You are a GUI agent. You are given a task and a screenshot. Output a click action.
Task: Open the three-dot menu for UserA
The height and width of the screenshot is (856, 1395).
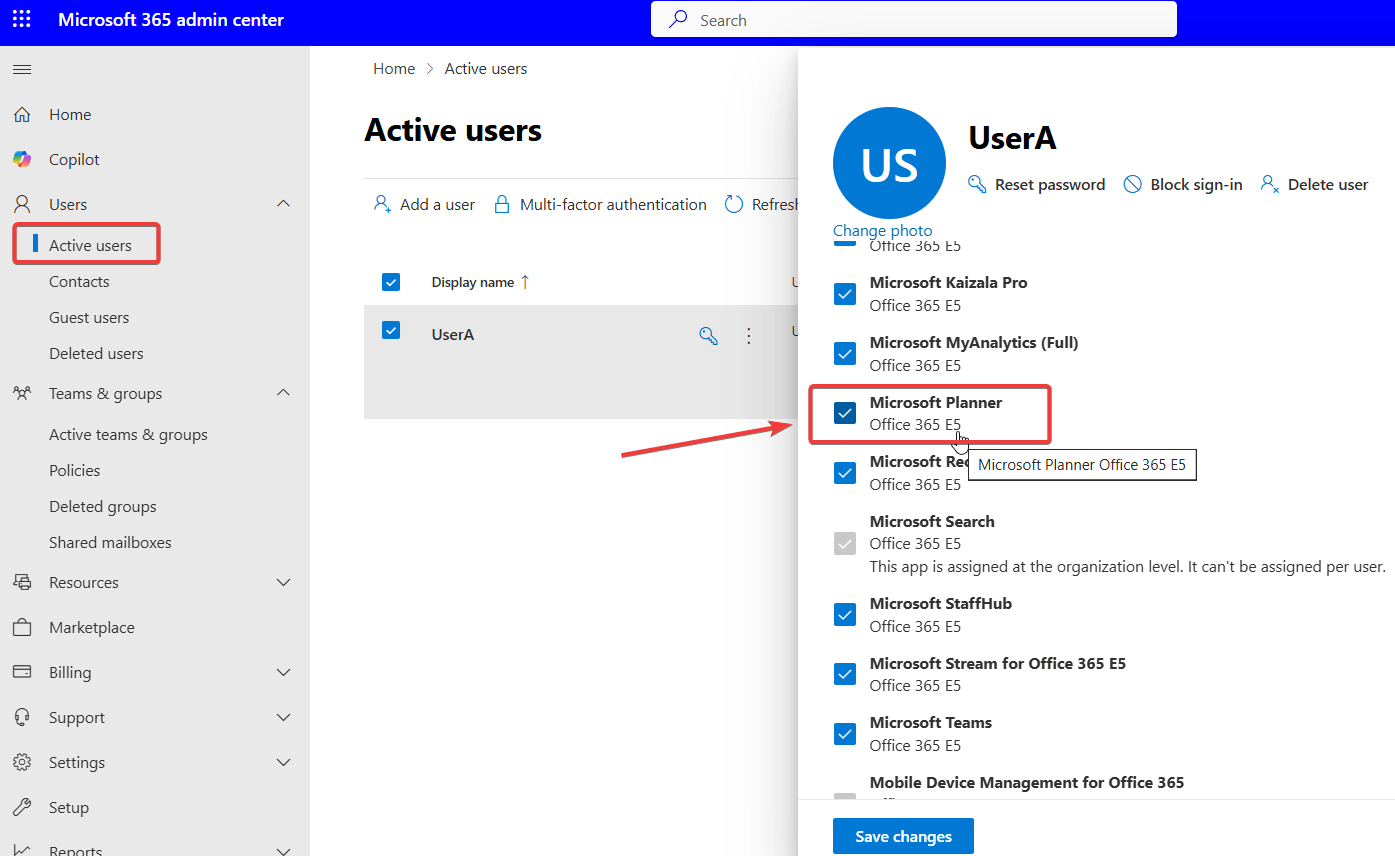[749, 336]
